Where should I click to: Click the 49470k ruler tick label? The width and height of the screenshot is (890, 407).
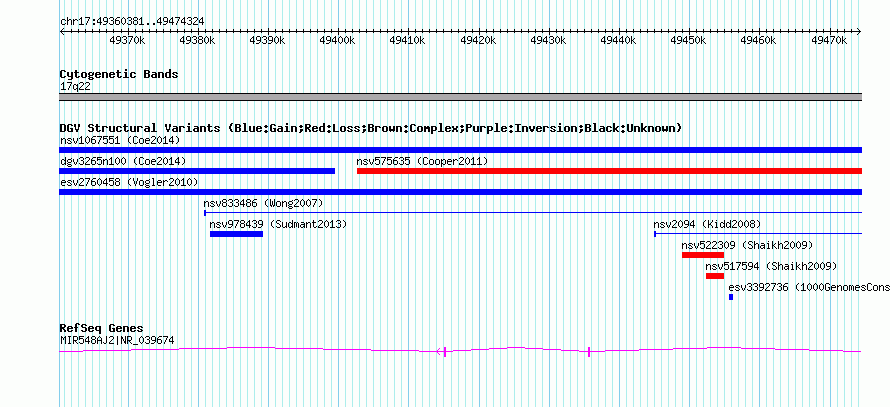tap(829, 40)
